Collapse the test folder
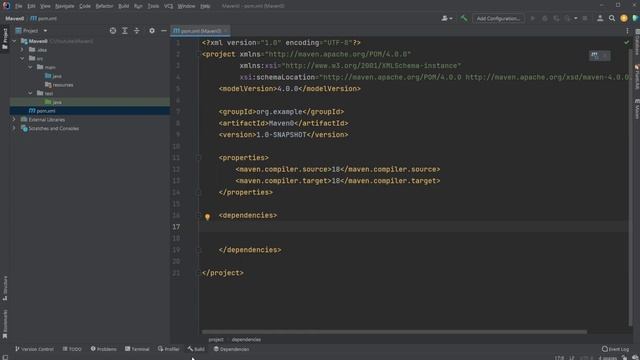 click(31, 93)
